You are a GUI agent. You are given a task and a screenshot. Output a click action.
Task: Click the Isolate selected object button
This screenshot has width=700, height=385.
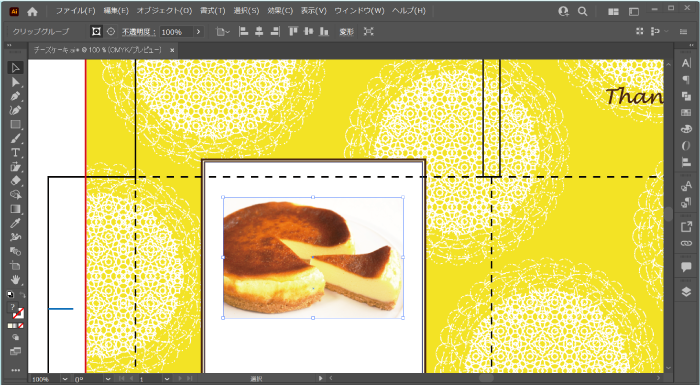368,31
